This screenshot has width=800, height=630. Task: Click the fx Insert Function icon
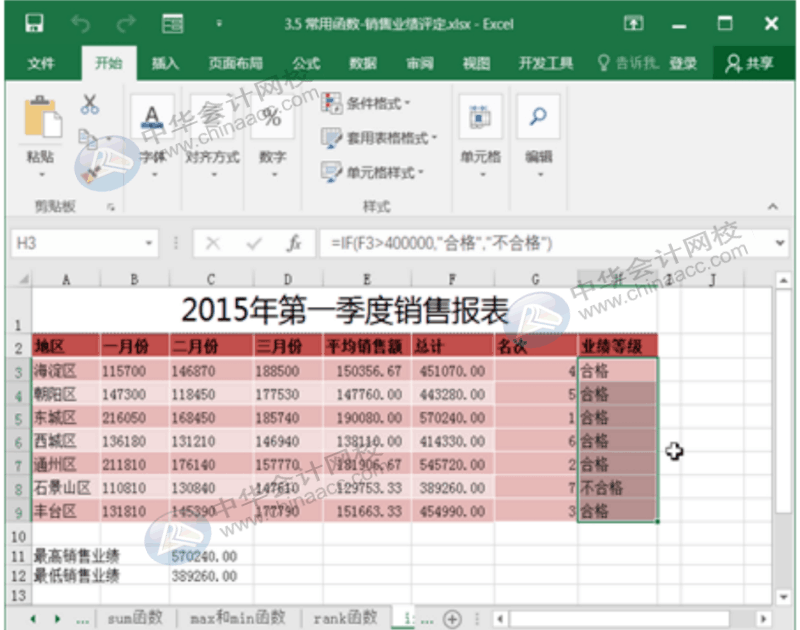coord(294,243)
